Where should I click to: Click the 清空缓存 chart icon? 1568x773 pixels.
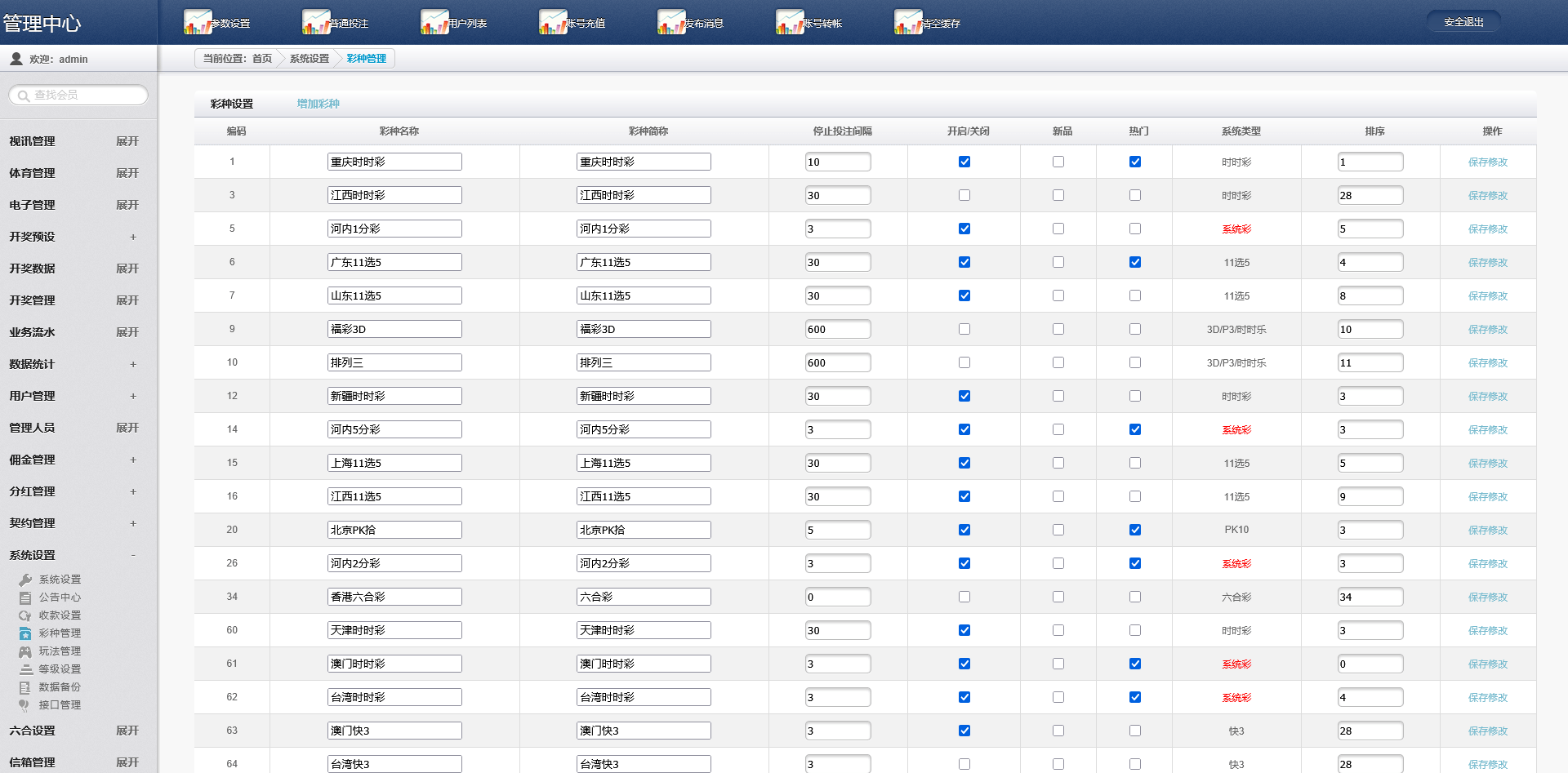pyautogui.click(x=908, y=22)
